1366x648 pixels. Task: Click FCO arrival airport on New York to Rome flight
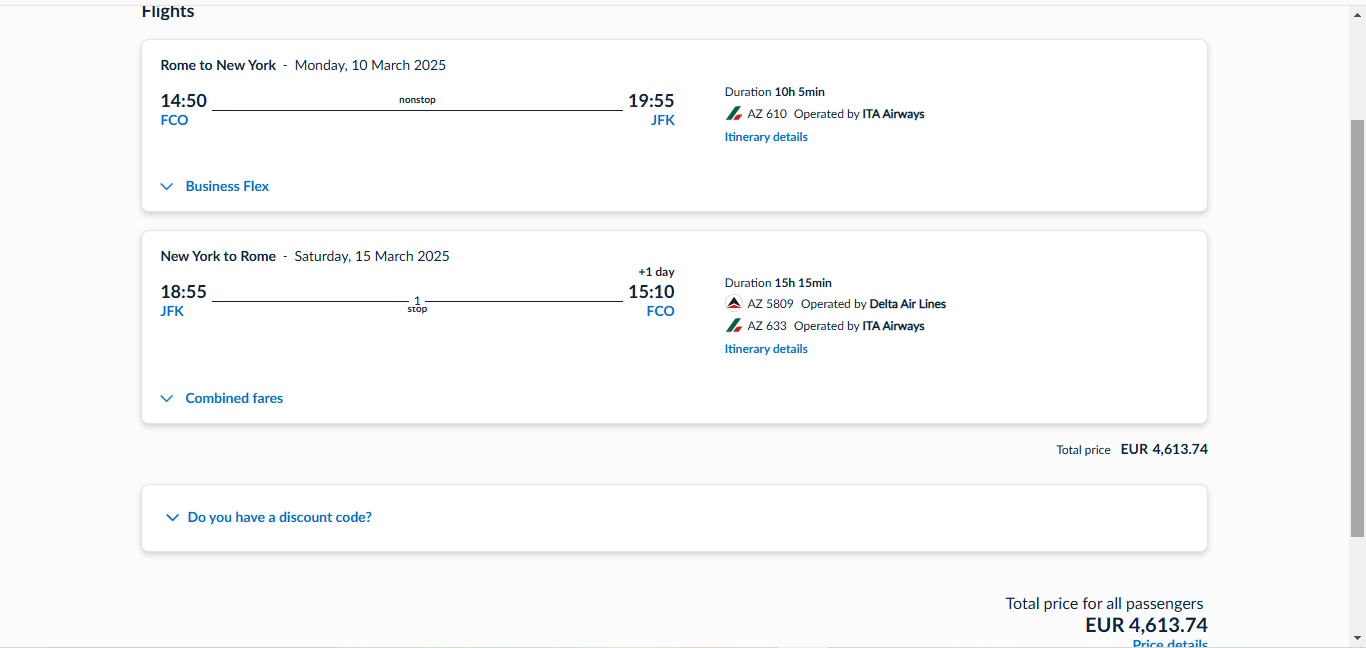[660, 312]
